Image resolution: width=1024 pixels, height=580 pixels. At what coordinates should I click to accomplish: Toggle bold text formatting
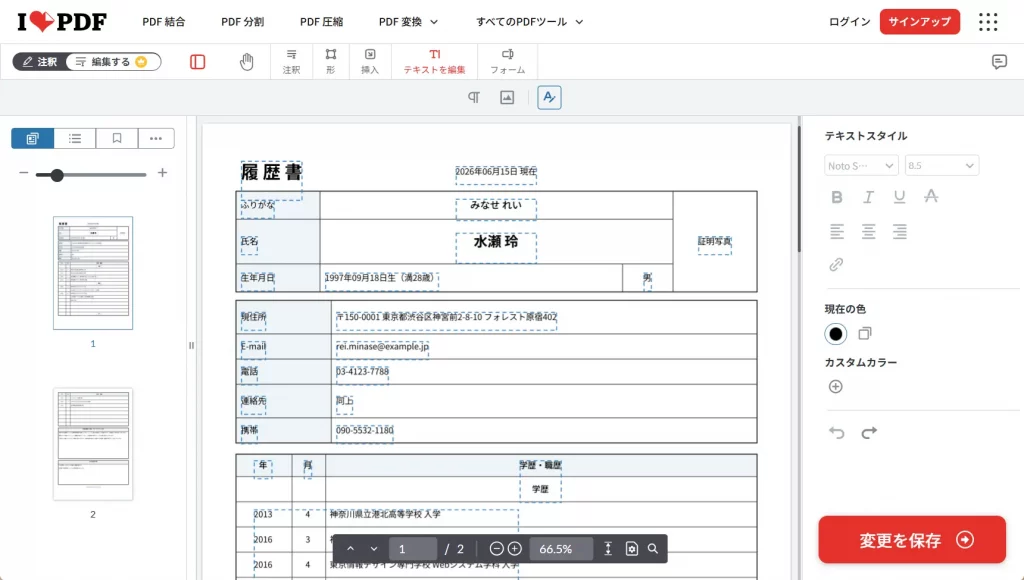point(837,197)
